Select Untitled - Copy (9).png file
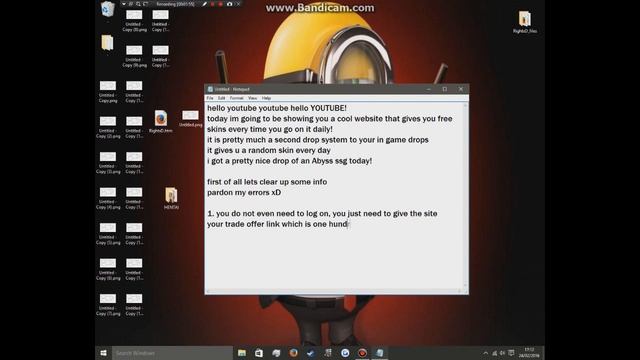 pyautogui.click(x=134, y=56)
